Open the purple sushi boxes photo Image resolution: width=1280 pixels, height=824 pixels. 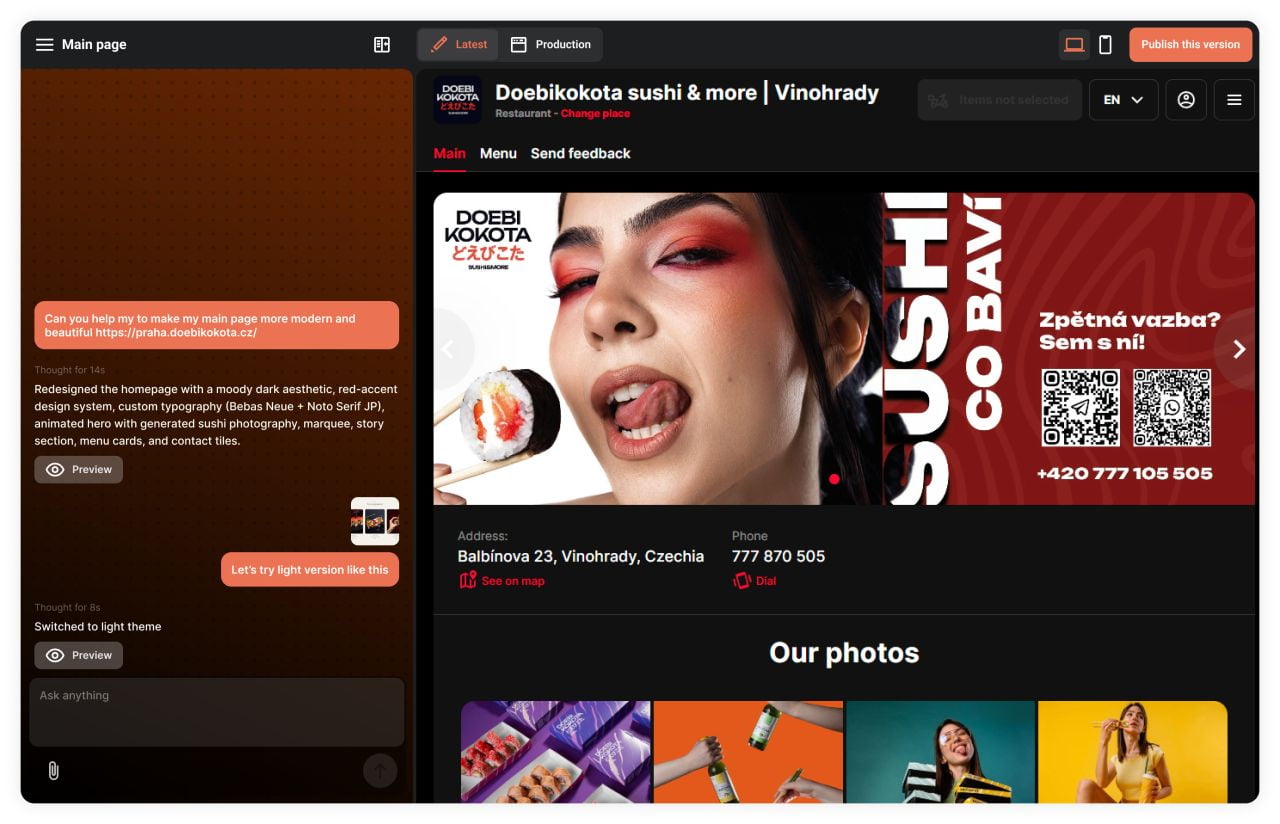[x=556, y=752]
